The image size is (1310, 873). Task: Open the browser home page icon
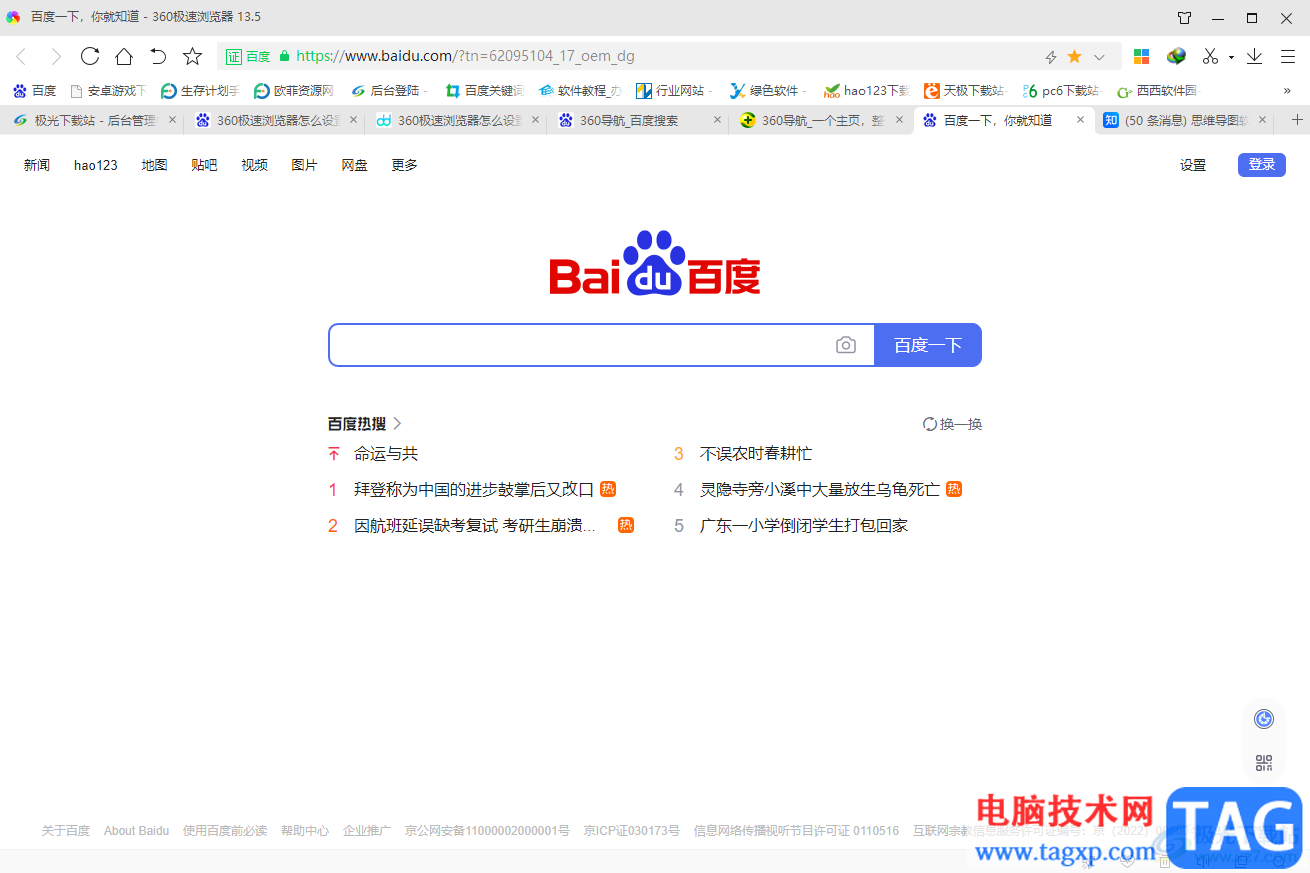pos(124,56)
